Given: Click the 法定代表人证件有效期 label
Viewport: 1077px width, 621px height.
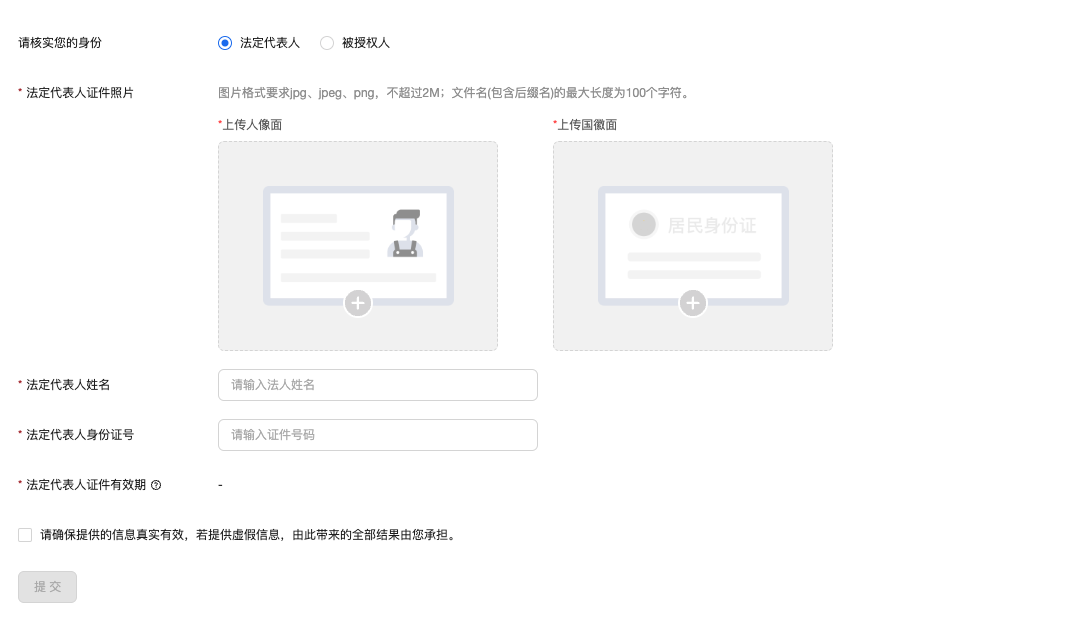Looking at the screenshot, I should pos(86,485).
